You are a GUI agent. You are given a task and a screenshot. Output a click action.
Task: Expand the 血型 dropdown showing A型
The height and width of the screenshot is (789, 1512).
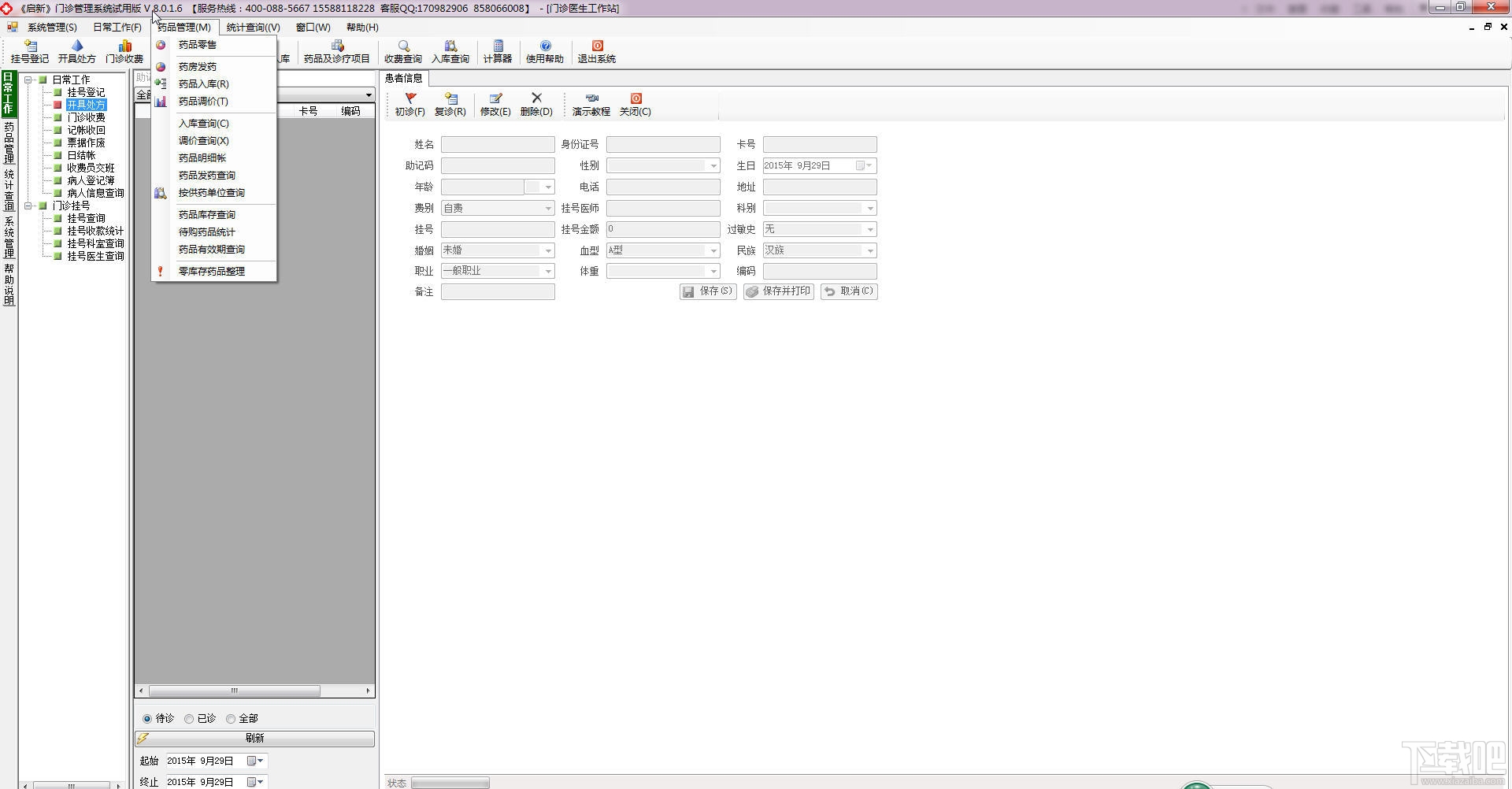713,251
